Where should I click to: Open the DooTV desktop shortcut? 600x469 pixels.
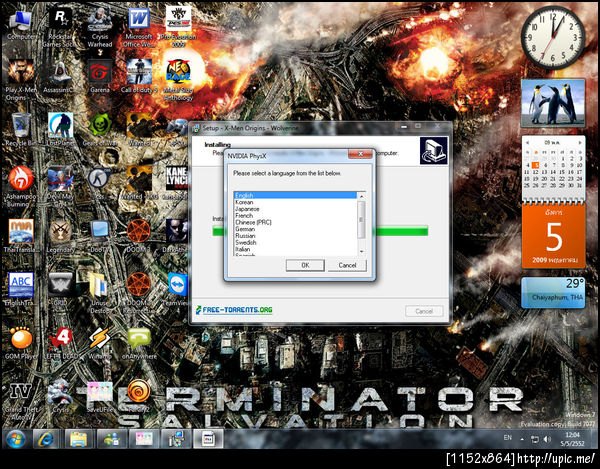click(x=100, y=236)
